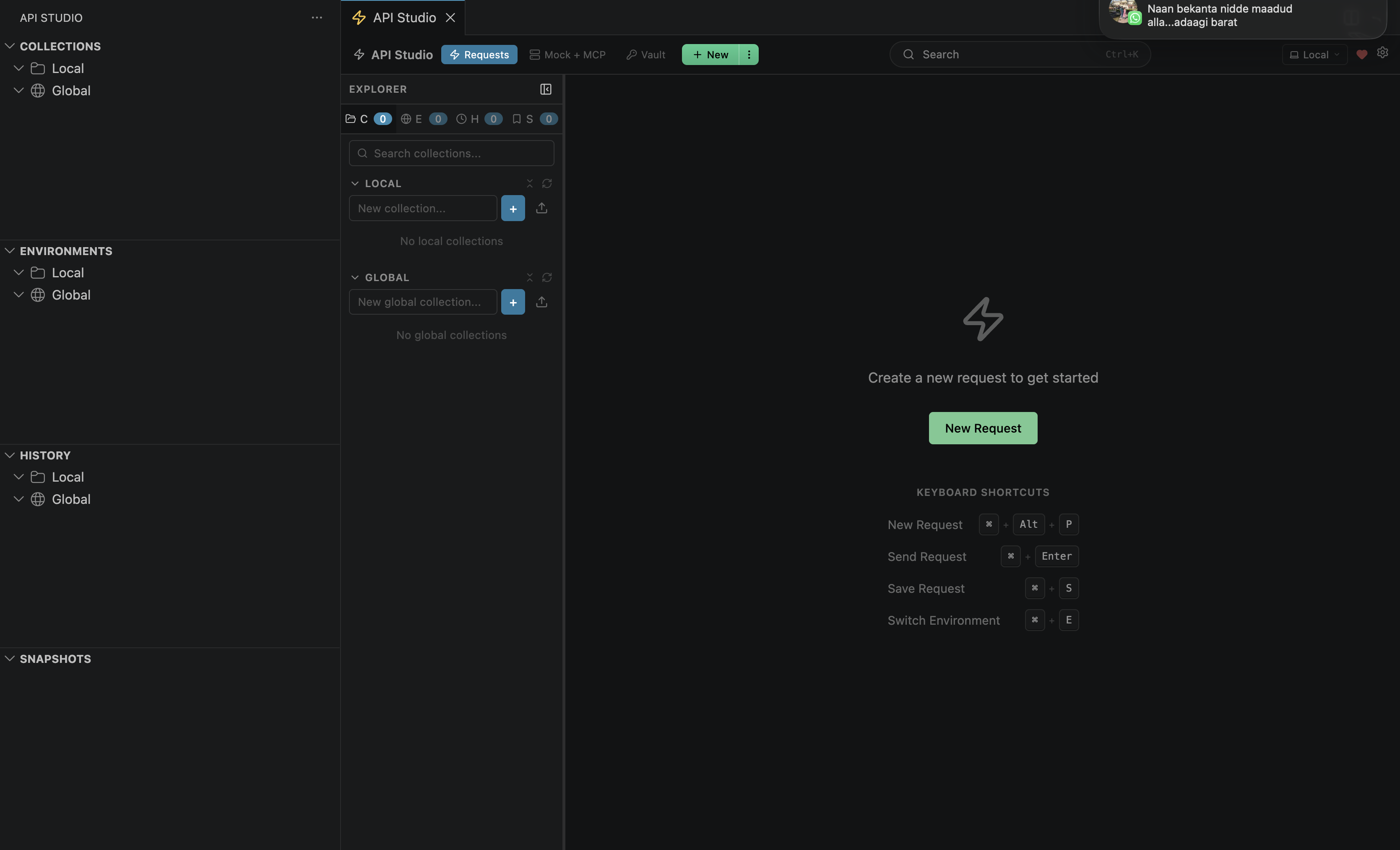
Task: Focus the New global collection name field
Action: pos(423,302)
